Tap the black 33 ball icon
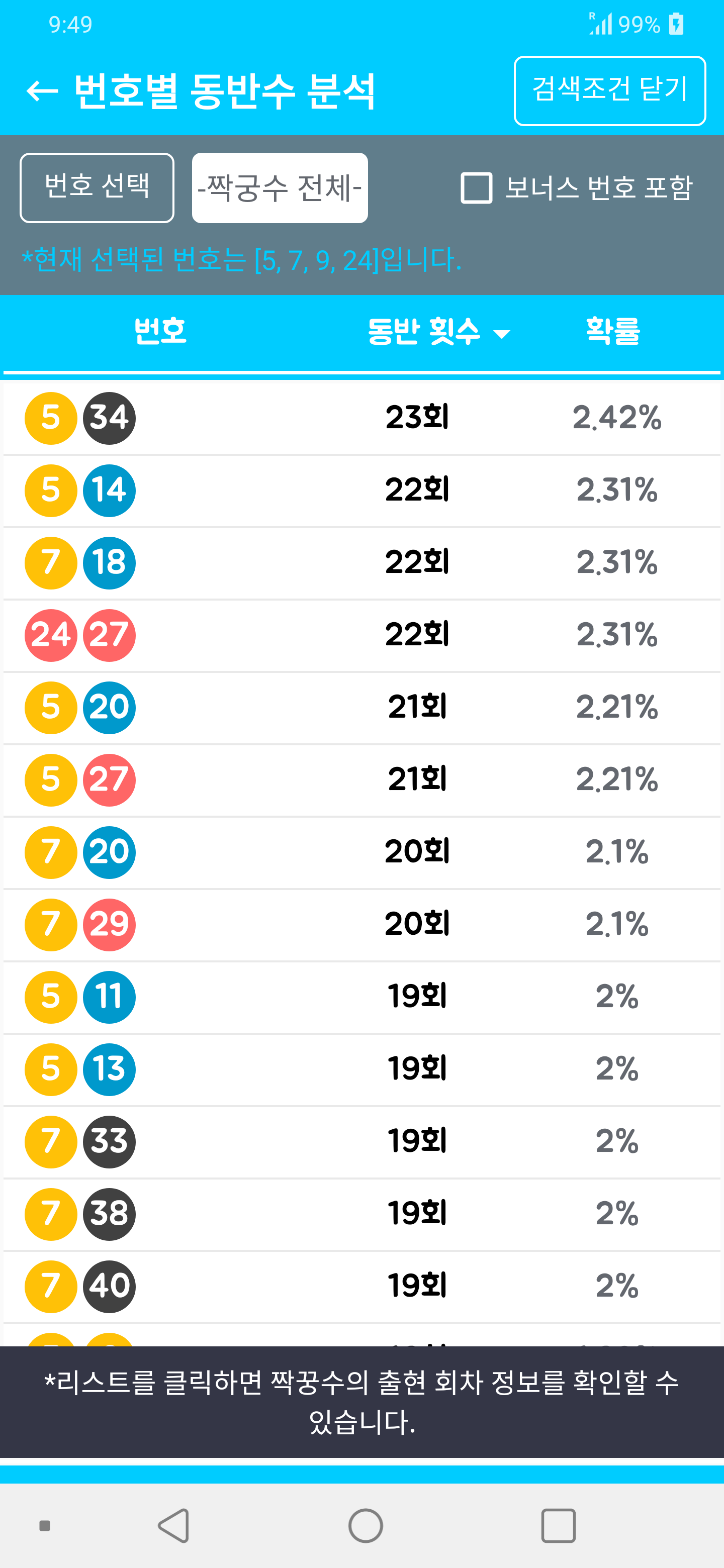The width and height of the screenshot is (724, 1568). 110,1142
